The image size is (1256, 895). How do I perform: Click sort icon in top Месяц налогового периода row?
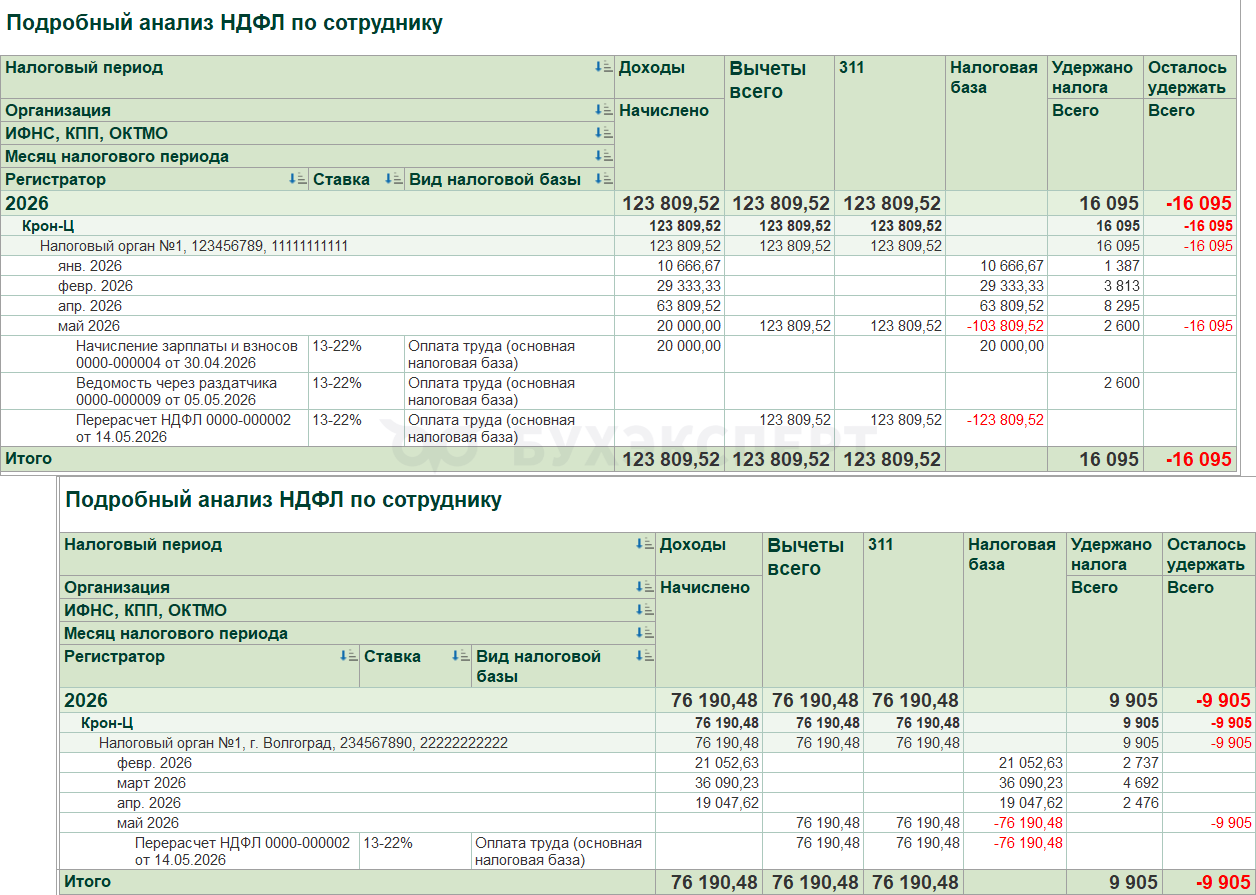tap(603, 156)
